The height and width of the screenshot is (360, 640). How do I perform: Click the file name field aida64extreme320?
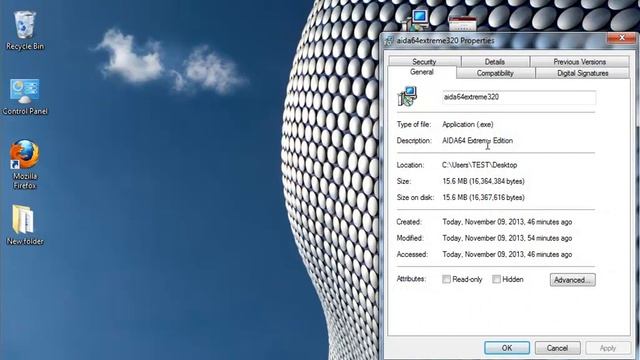click(519, 97)
